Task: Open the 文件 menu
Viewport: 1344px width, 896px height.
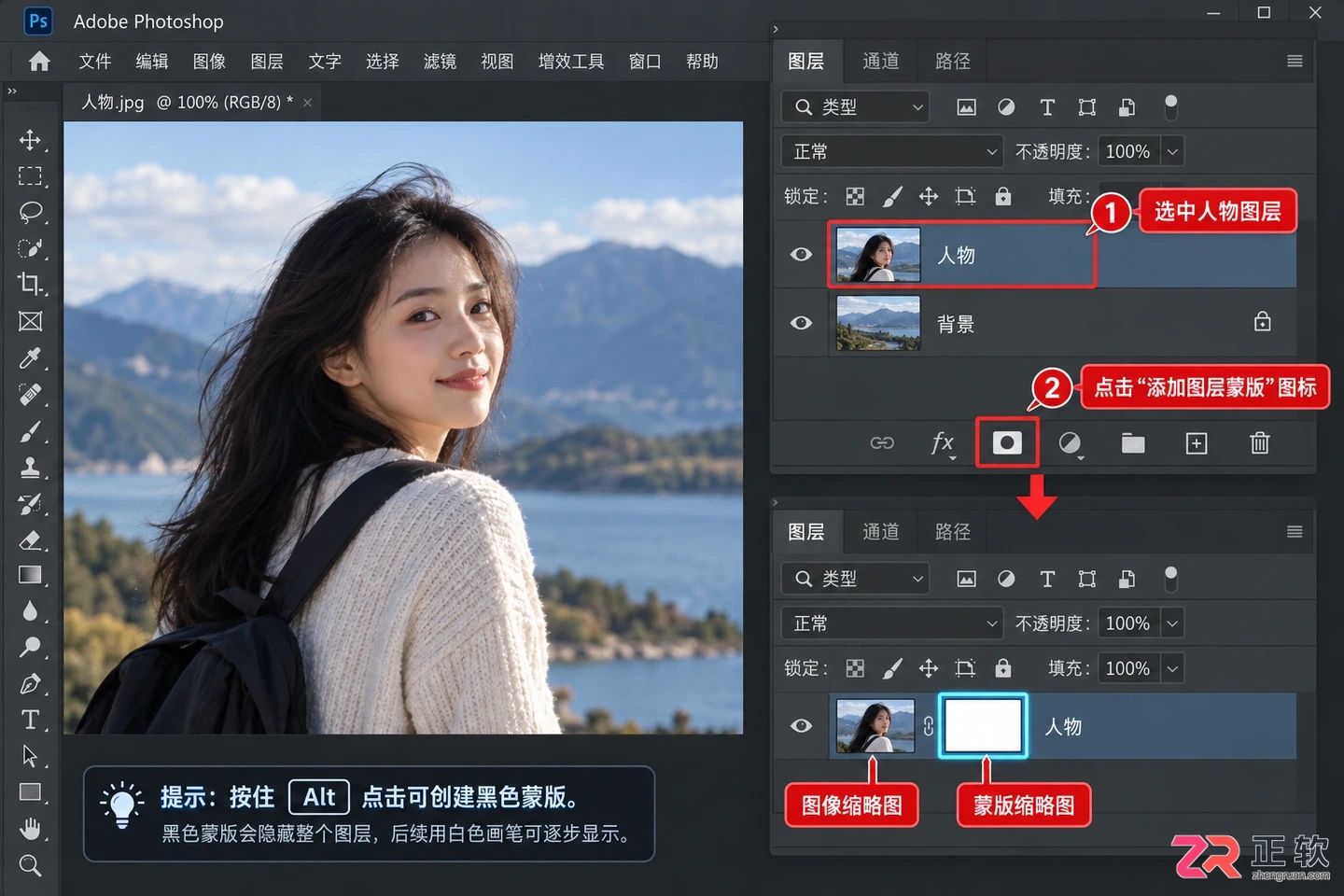Action: point(95,62)
